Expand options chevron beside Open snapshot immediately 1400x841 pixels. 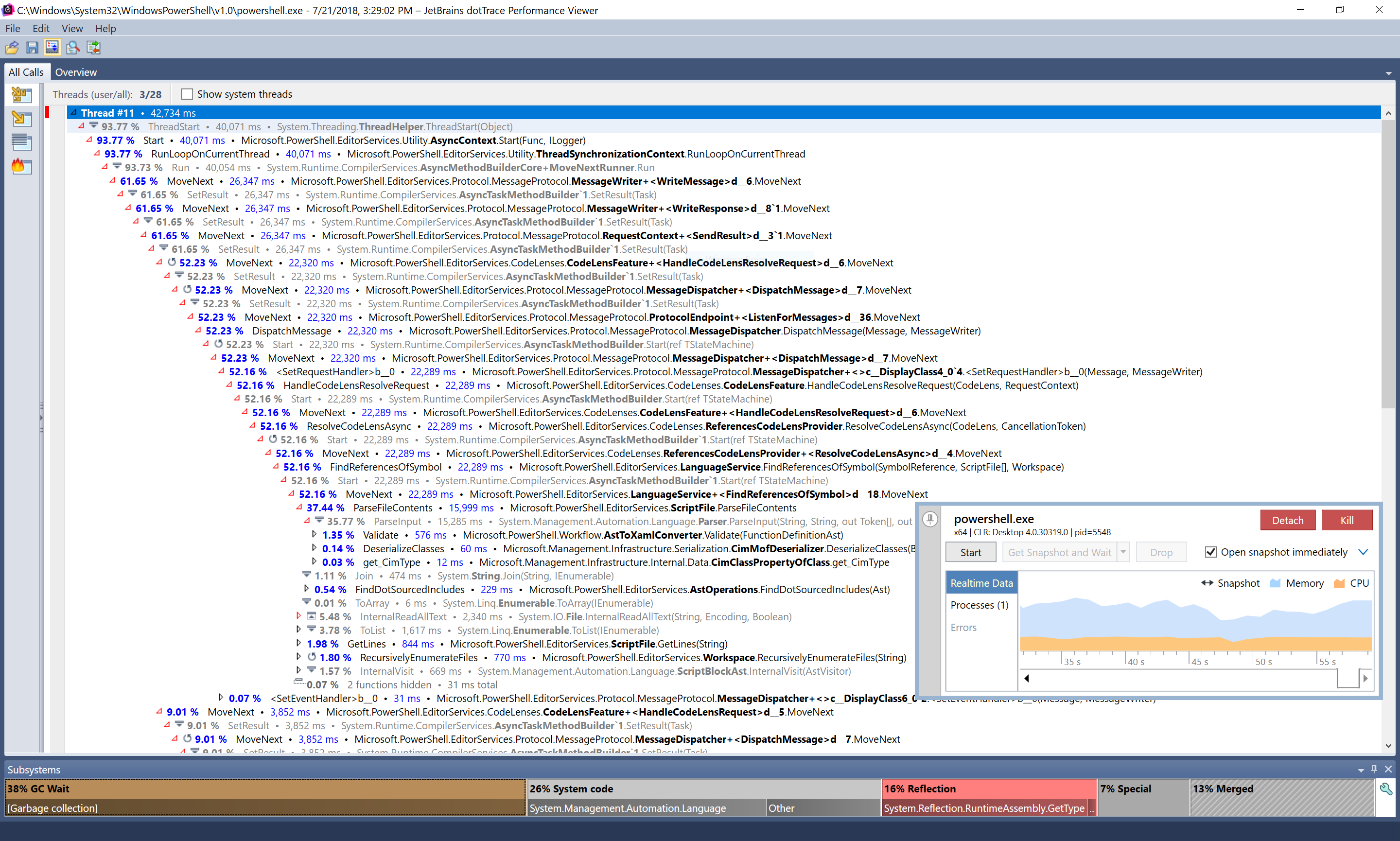point(1363,552)
